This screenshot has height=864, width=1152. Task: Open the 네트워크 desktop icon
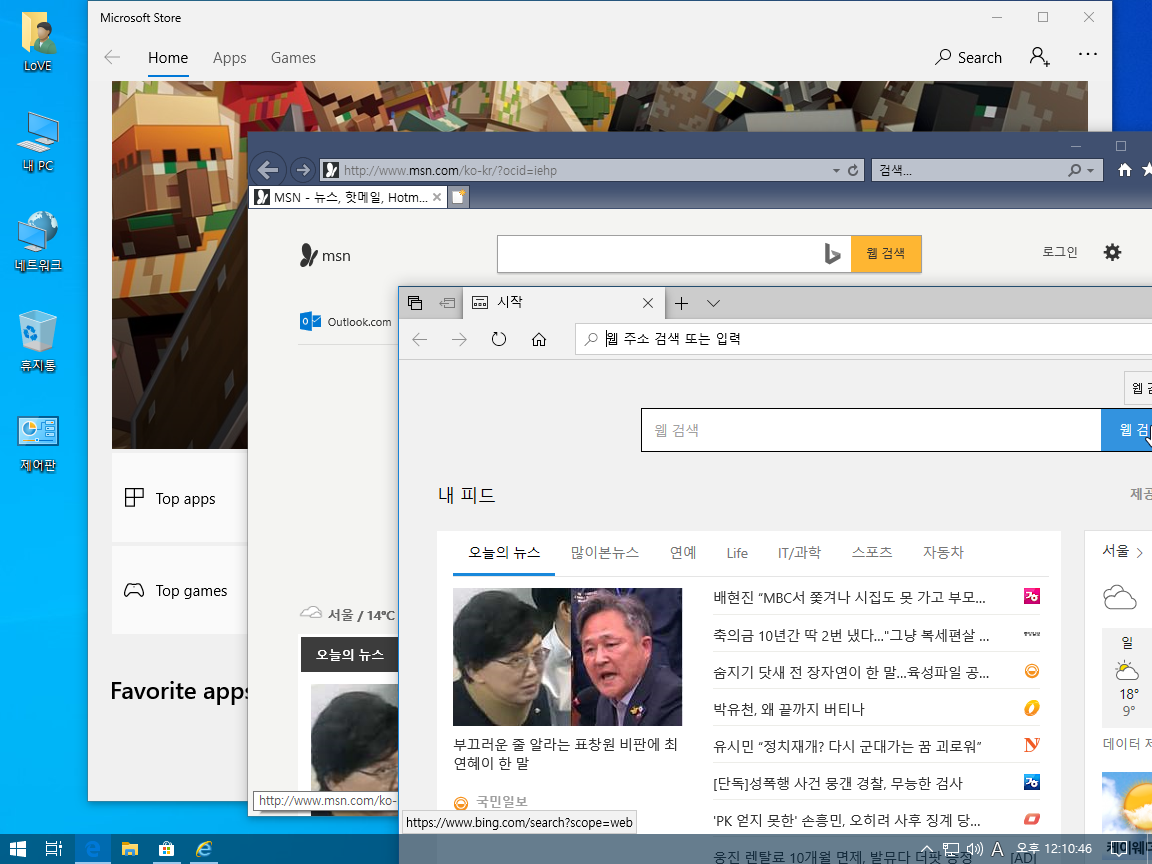point(37,241)
